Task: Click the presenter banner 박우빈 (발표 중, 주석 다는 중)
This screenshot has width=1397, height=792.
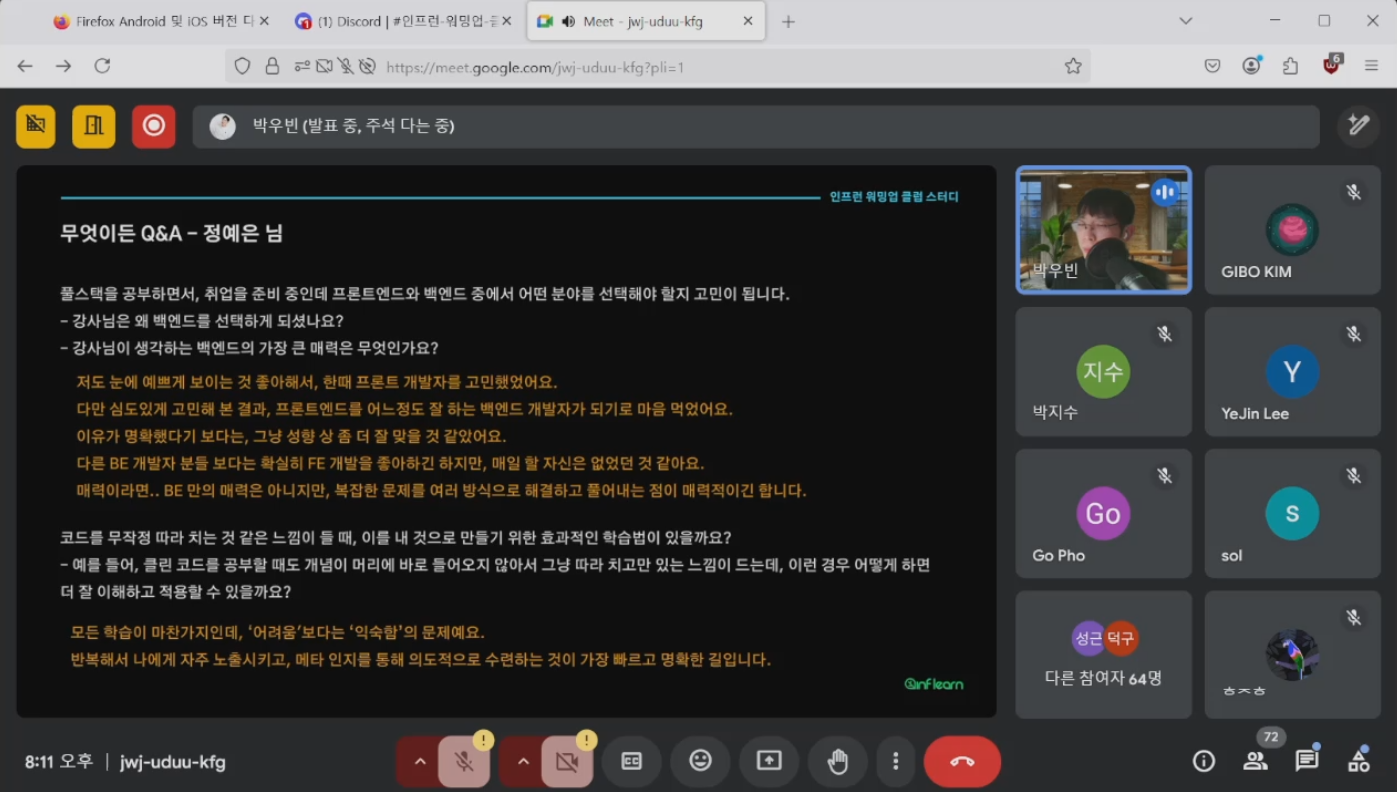Action: (x=756, y=126)
